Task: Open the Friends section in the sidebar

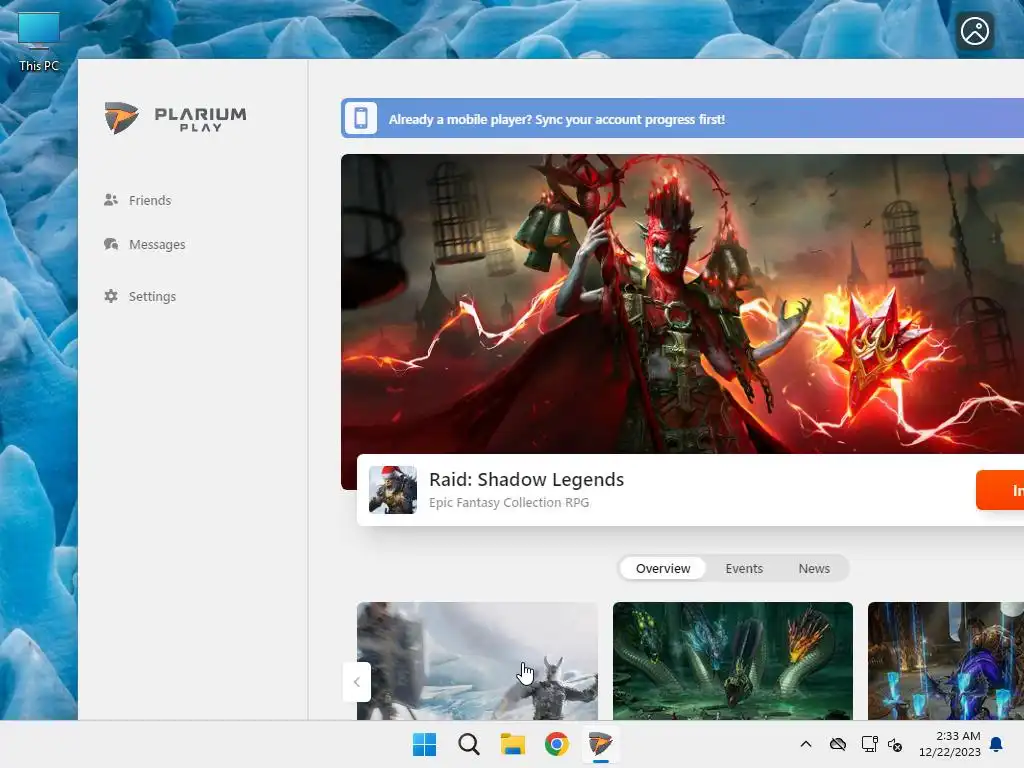Action: [x=137, y=200]
